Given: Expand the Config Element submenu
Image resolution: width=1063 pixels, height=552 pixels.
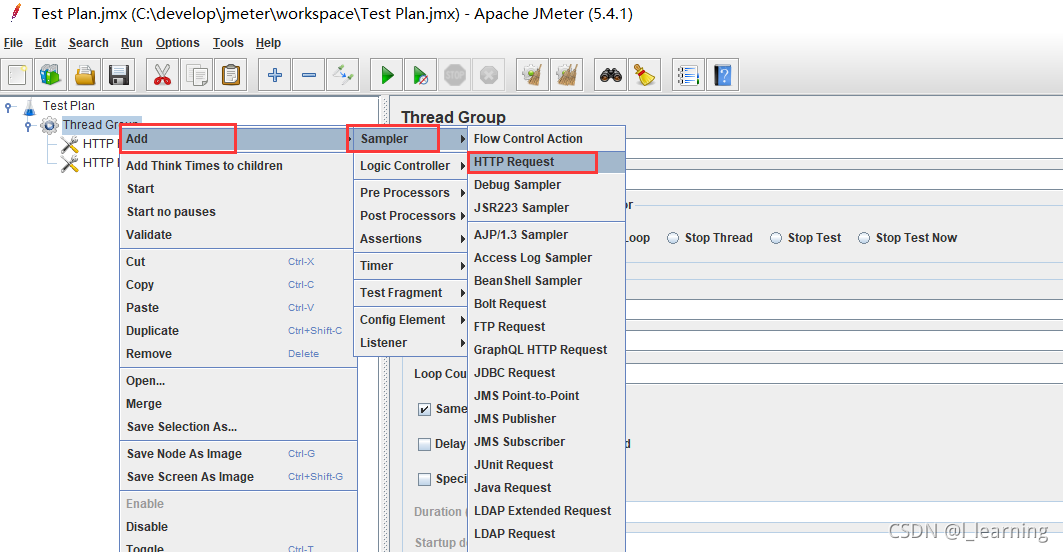Looking at the screenshot, I should click(x=410, y=320).
